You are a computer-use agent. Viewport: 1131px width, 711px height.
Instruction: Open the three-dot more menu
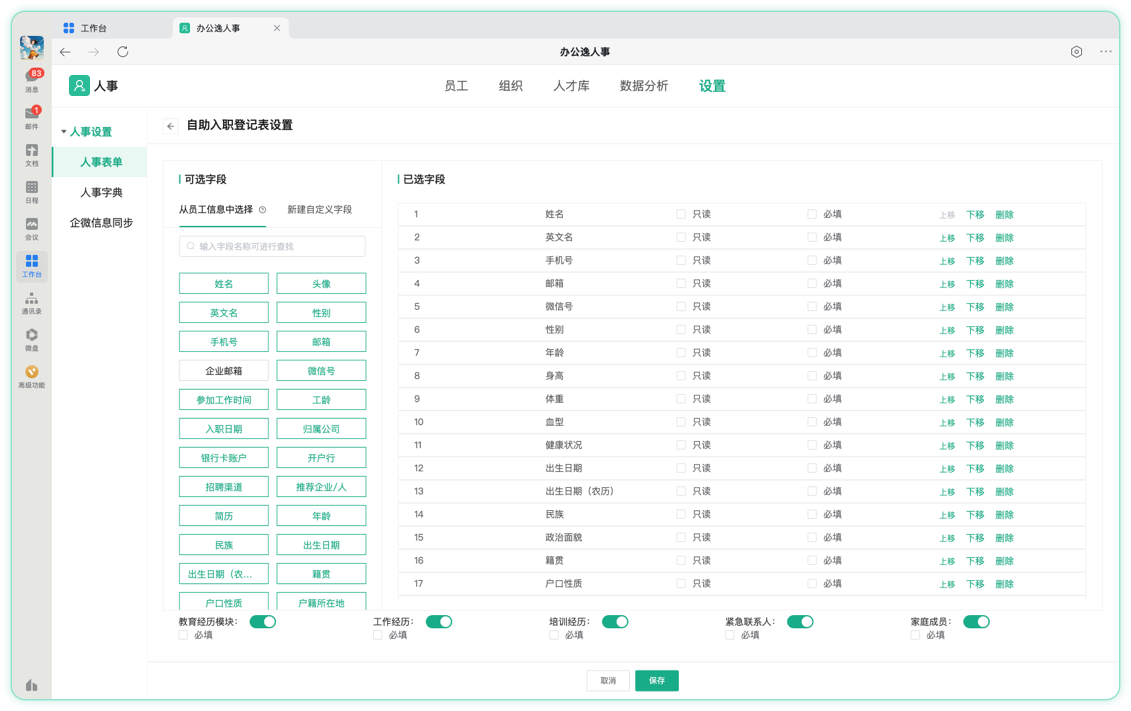tap(1106, 52)
